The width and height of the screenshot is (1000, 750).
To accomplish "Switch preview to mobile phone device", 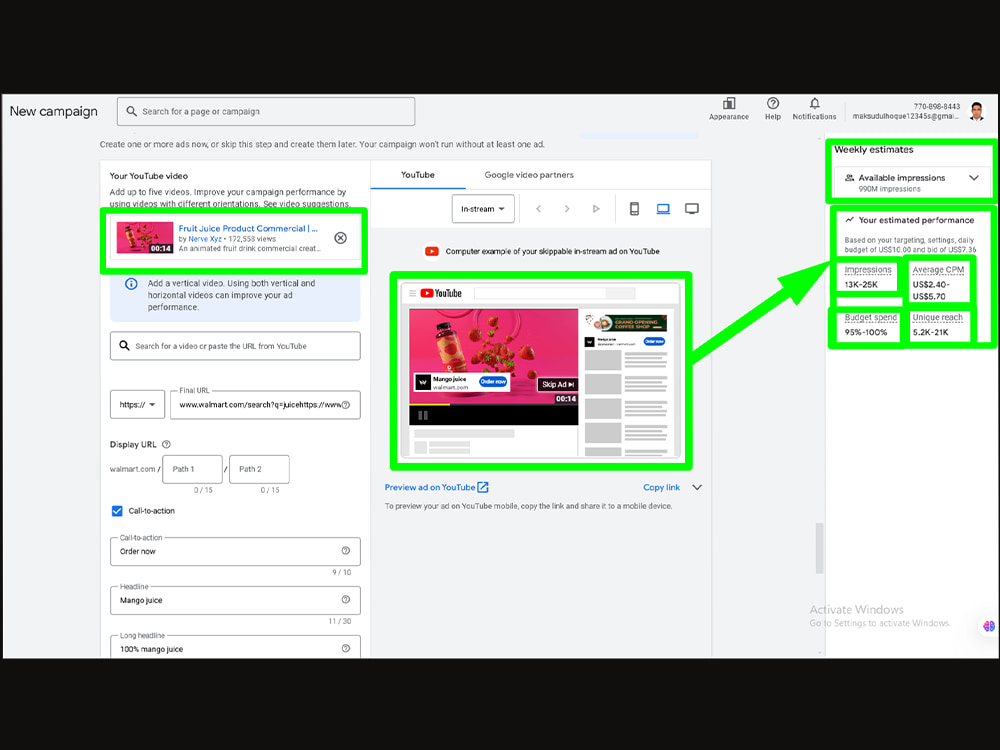I will 635,209.
